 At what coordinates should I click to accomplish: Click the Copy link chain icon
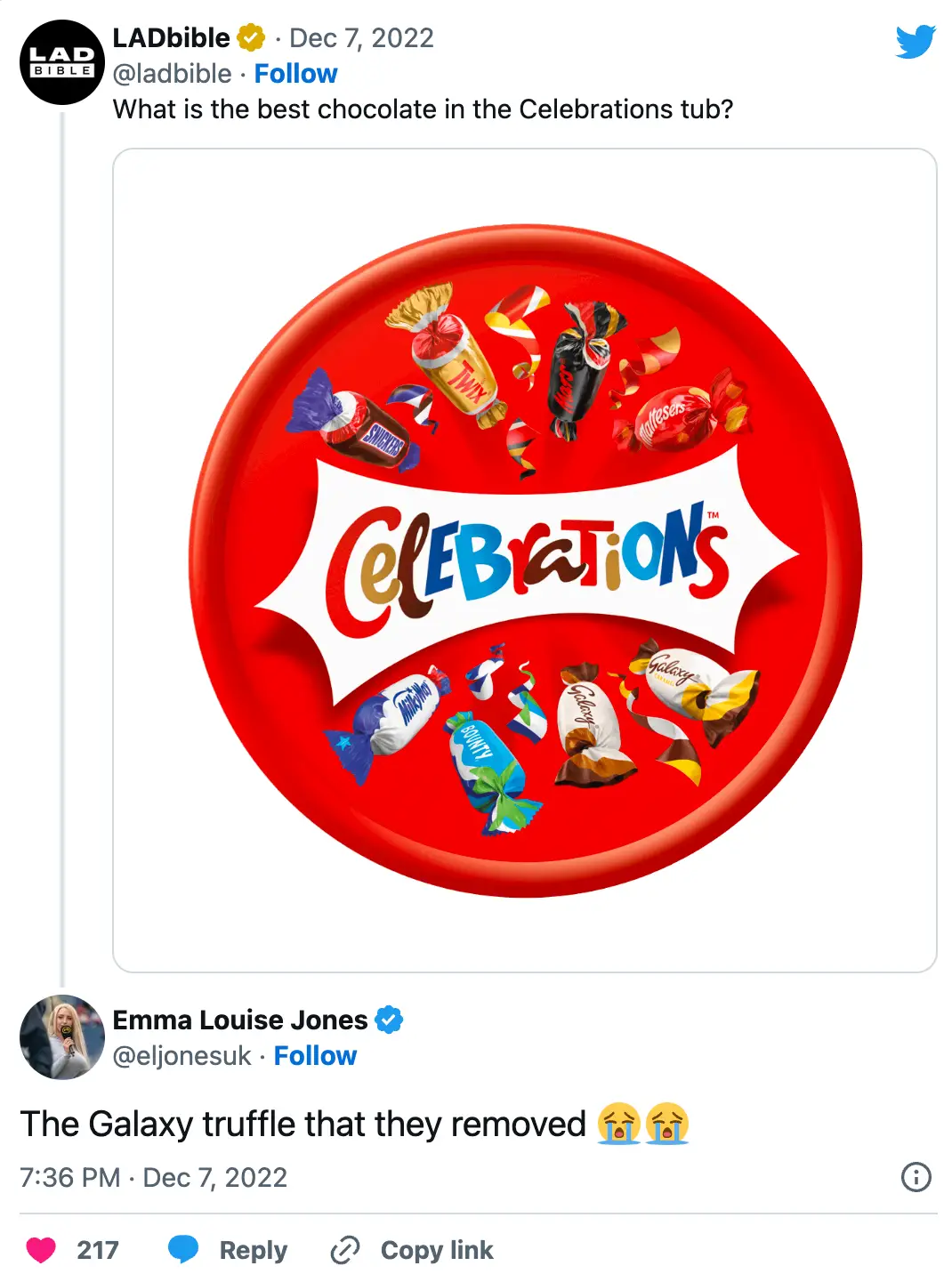coord(343,1250)
